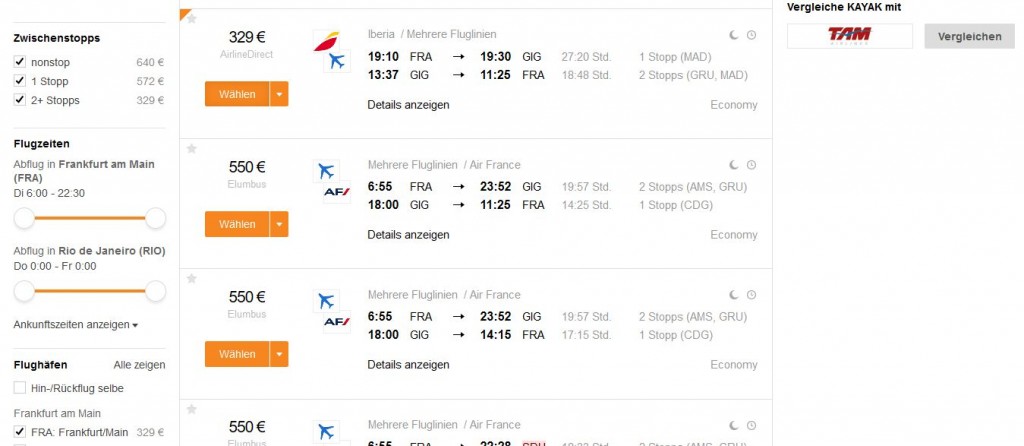Image resolution: width=1024 pixels, height=446 pixels.
Task: Uncheck the nonstop filter checkbox
Action: (20, 62)
